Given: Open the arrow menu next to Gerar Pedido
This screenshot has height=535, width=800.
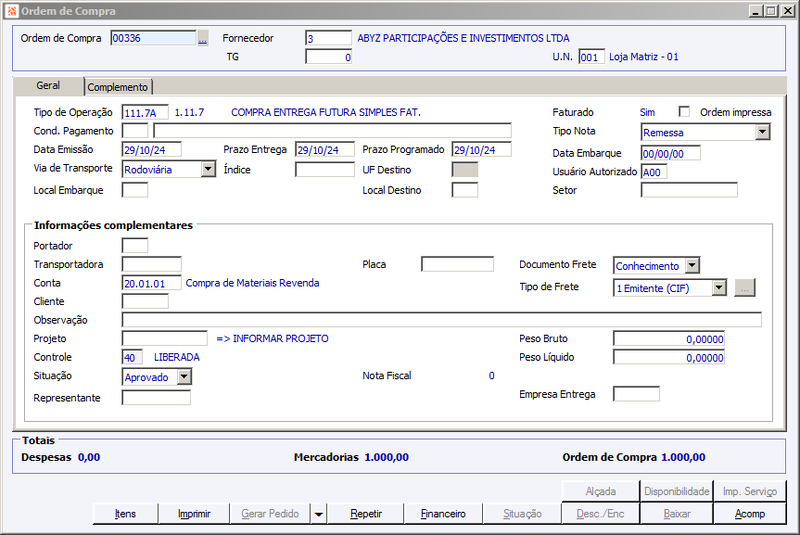Looking at the screenshot, I should 318,514.
